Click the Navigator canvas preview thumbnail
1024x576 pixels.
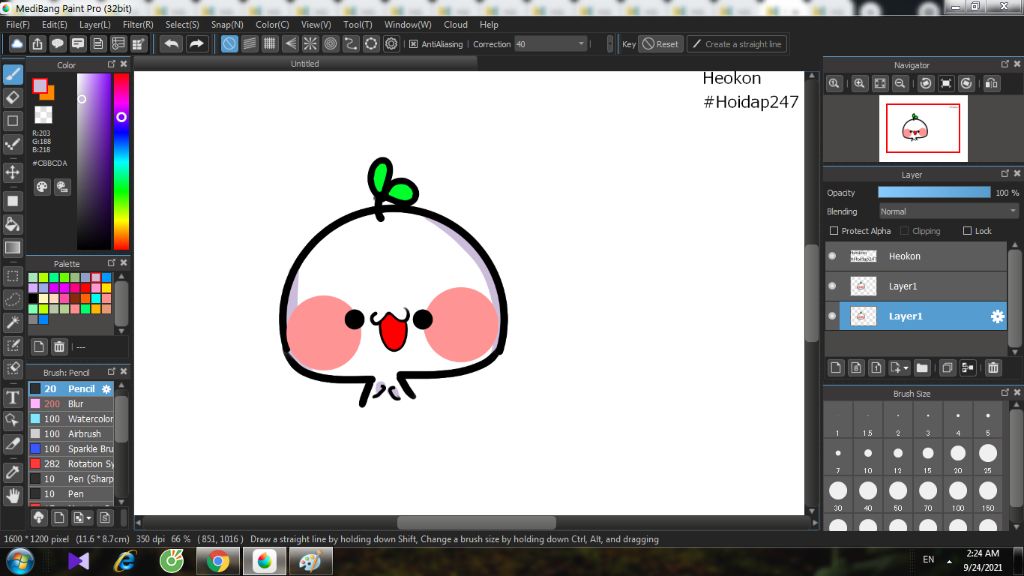pyautogui.click(x=923, y=128)
